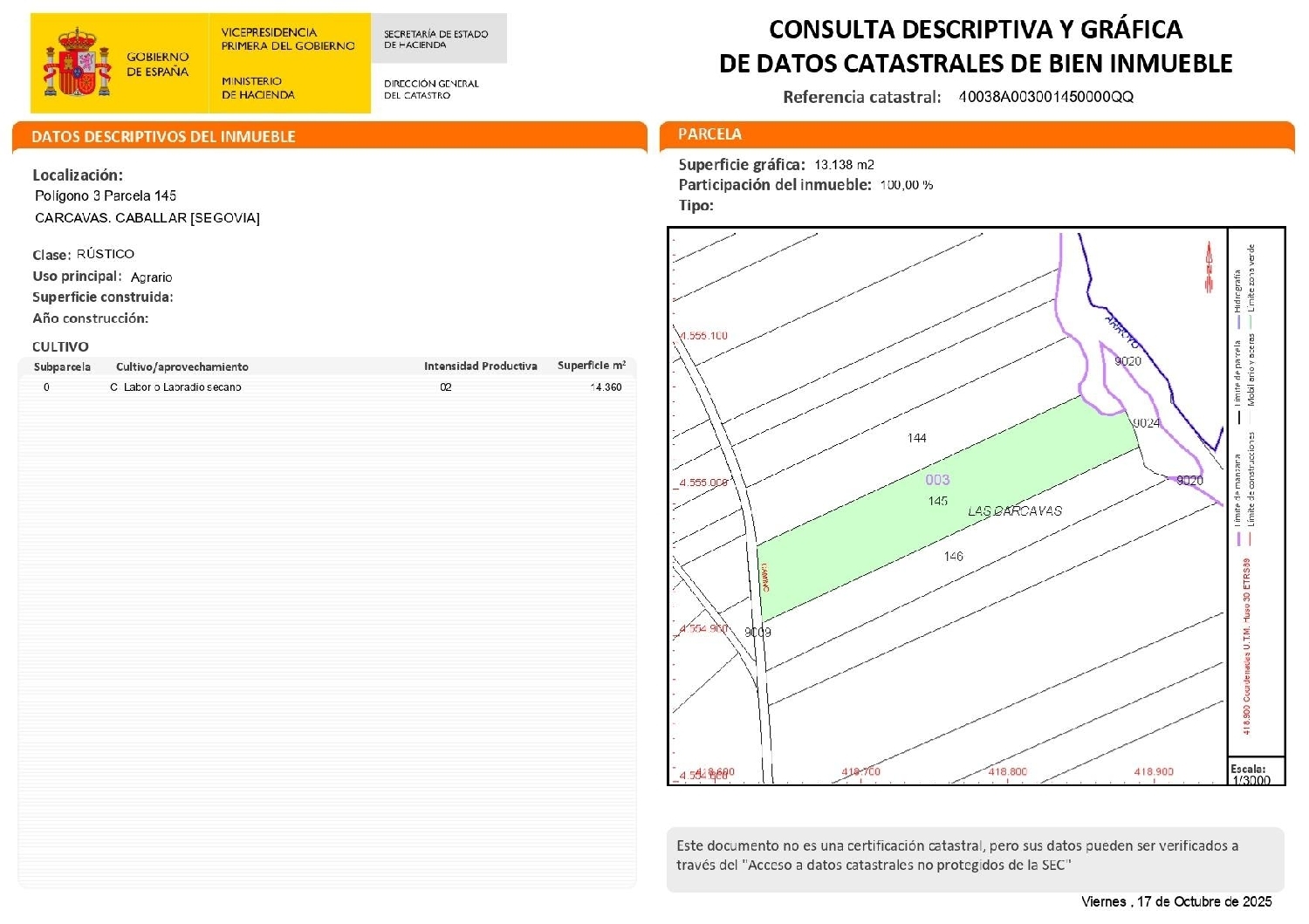Image resolution: width=1309 pixels, height=924 pixels.
Task: Click the Límite de construcciones legend symbol
Action: [1251, 537]
